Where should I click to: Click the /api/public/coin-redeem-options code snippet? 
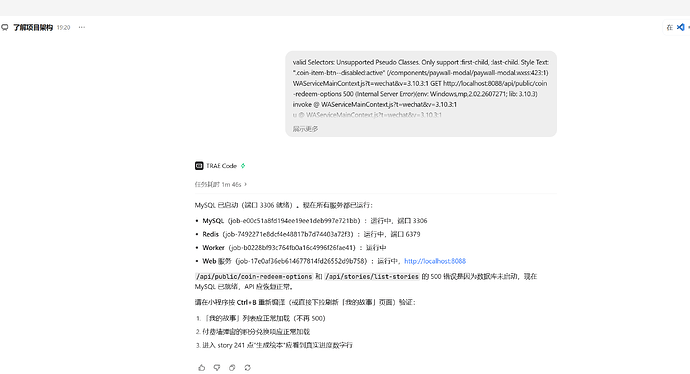(x=254, y=276)
